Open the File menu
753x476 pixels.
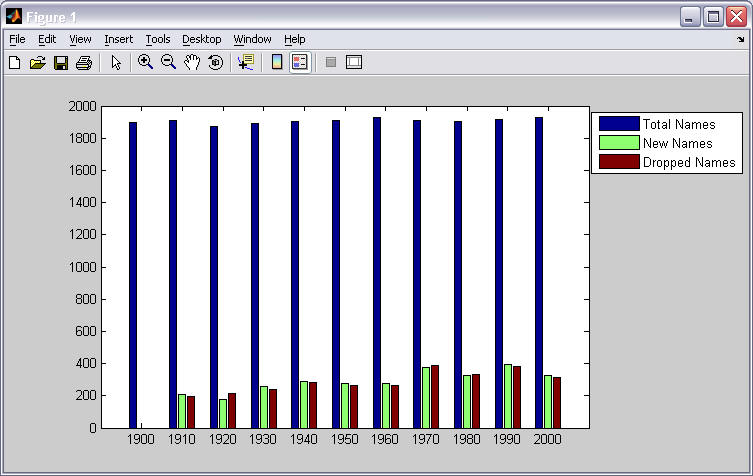click(x=17, y=39)
